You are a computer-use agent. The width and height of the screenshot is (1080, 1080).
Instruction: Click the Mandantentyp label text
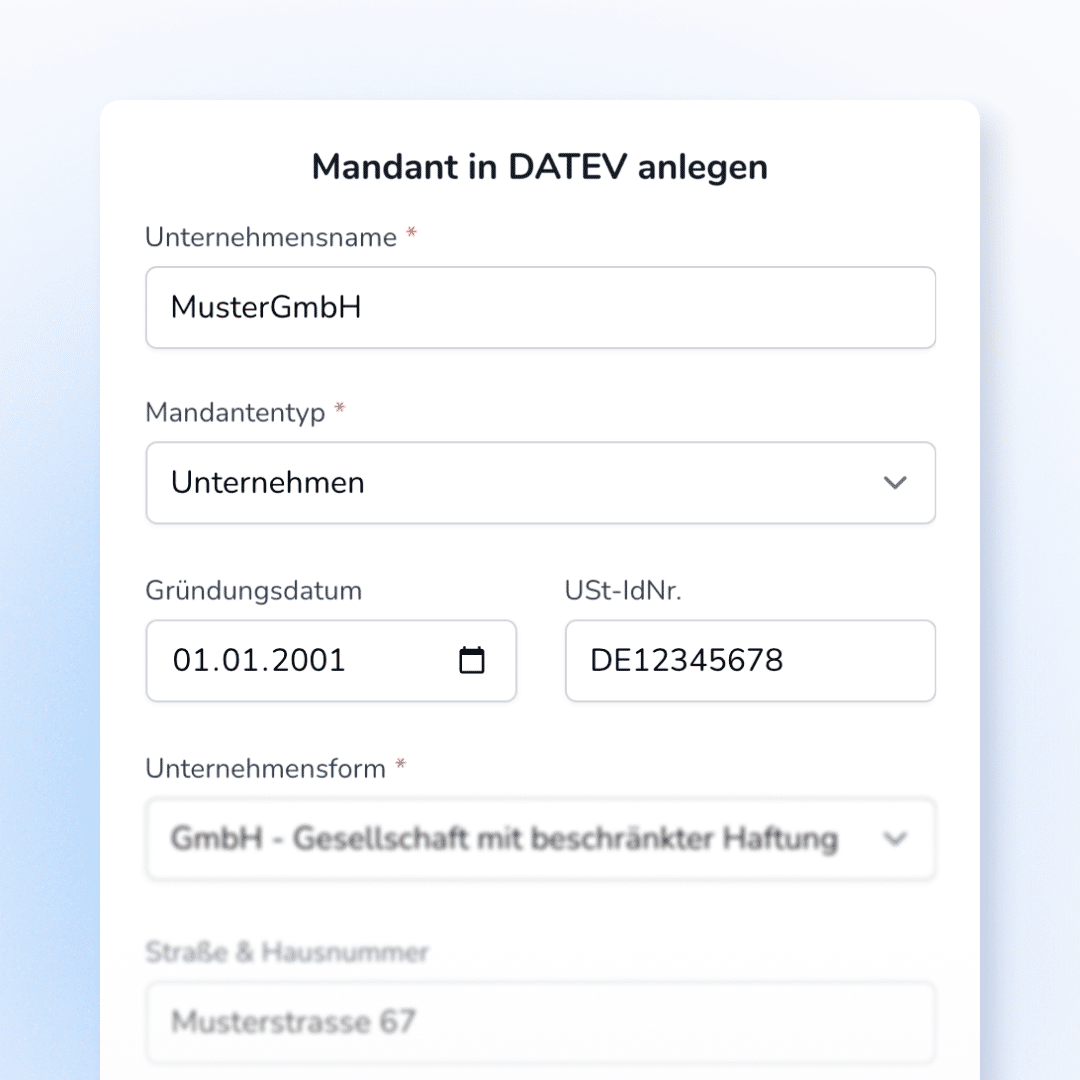coord(235,412)
